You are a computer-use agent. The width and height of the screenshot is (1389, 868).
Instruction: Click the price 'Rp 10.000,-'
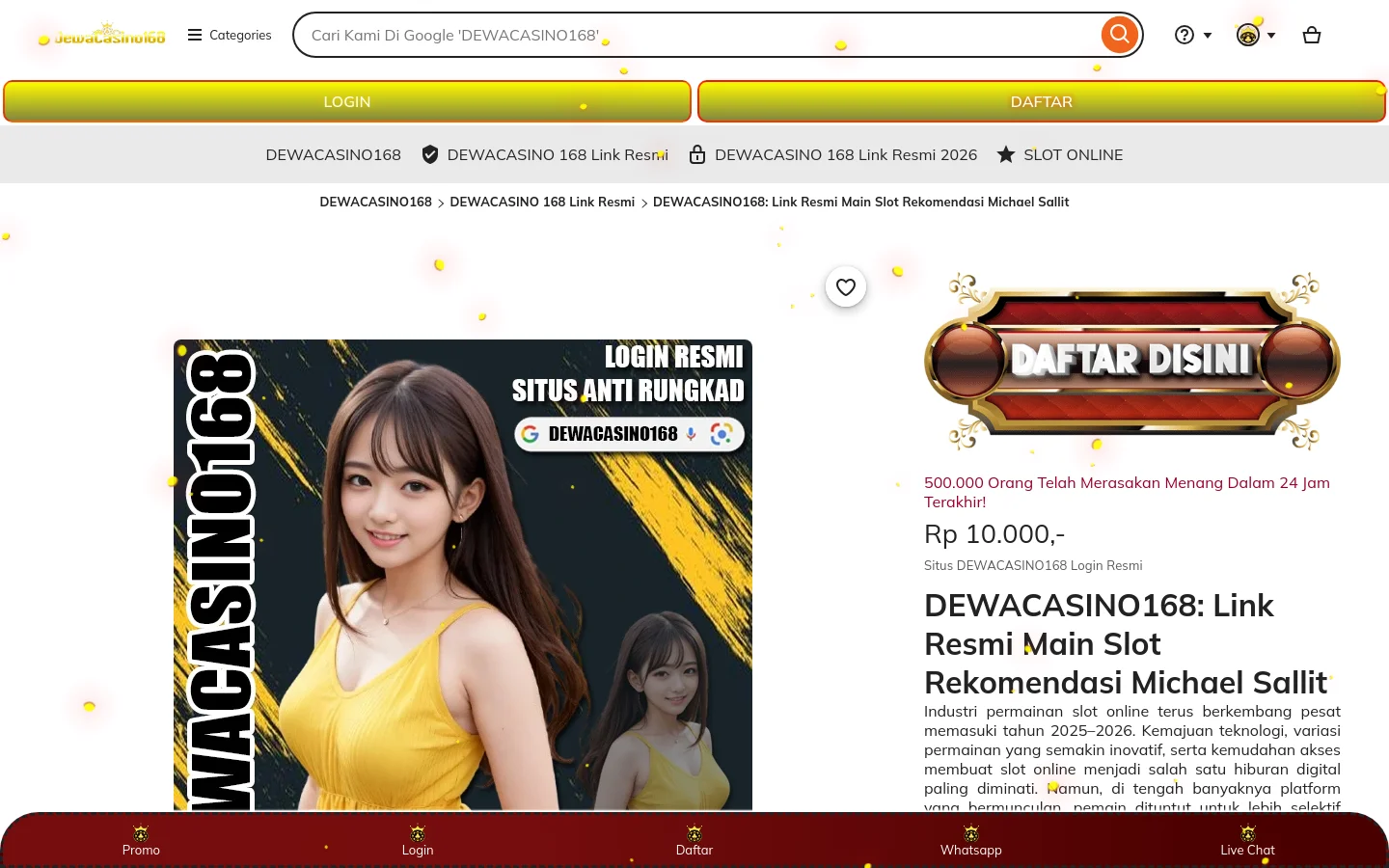pyautogui.click(x=994, y=533)
